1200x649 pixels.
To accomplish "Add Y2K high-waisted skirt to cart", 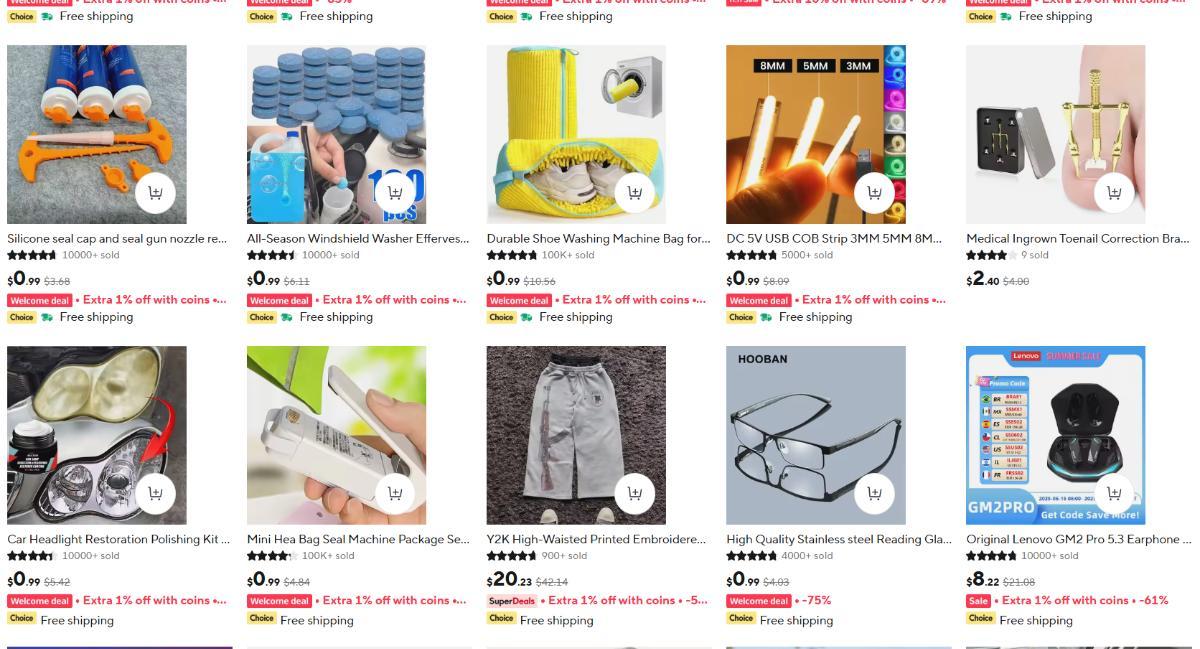I will [635, 493].
